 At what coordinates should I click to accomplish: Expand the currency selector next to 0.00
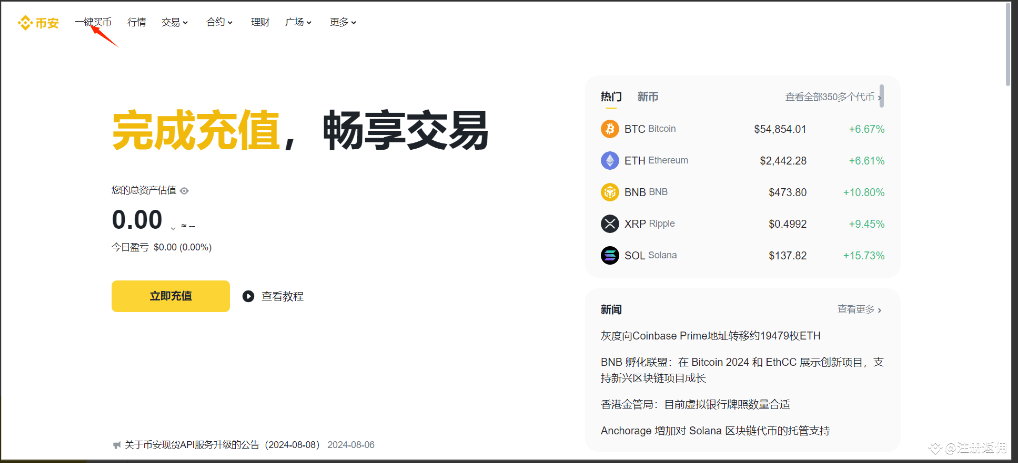coord(173,227)
